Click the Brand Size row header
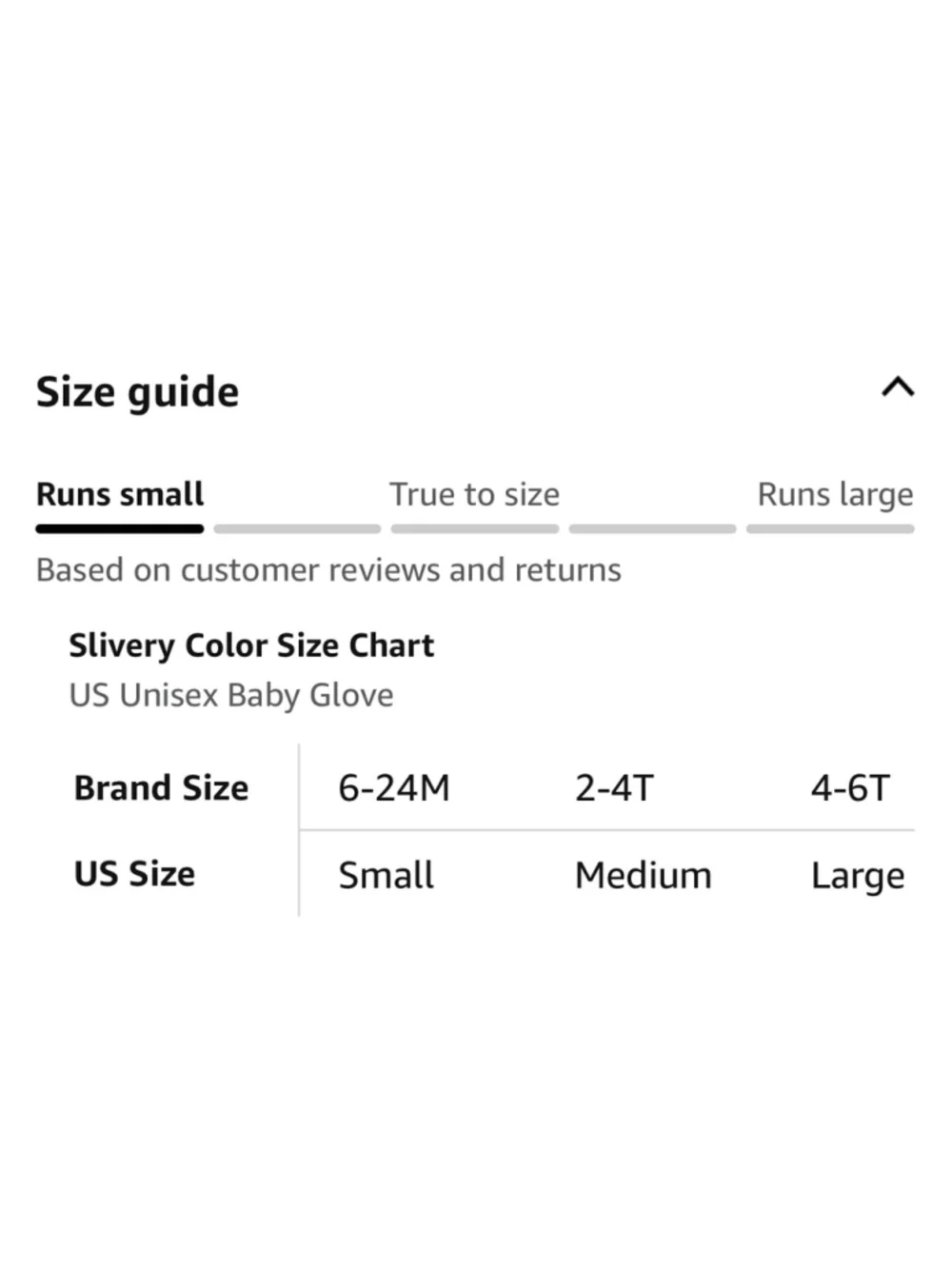This screenshot has width=952, height=1269. (161, 788)
